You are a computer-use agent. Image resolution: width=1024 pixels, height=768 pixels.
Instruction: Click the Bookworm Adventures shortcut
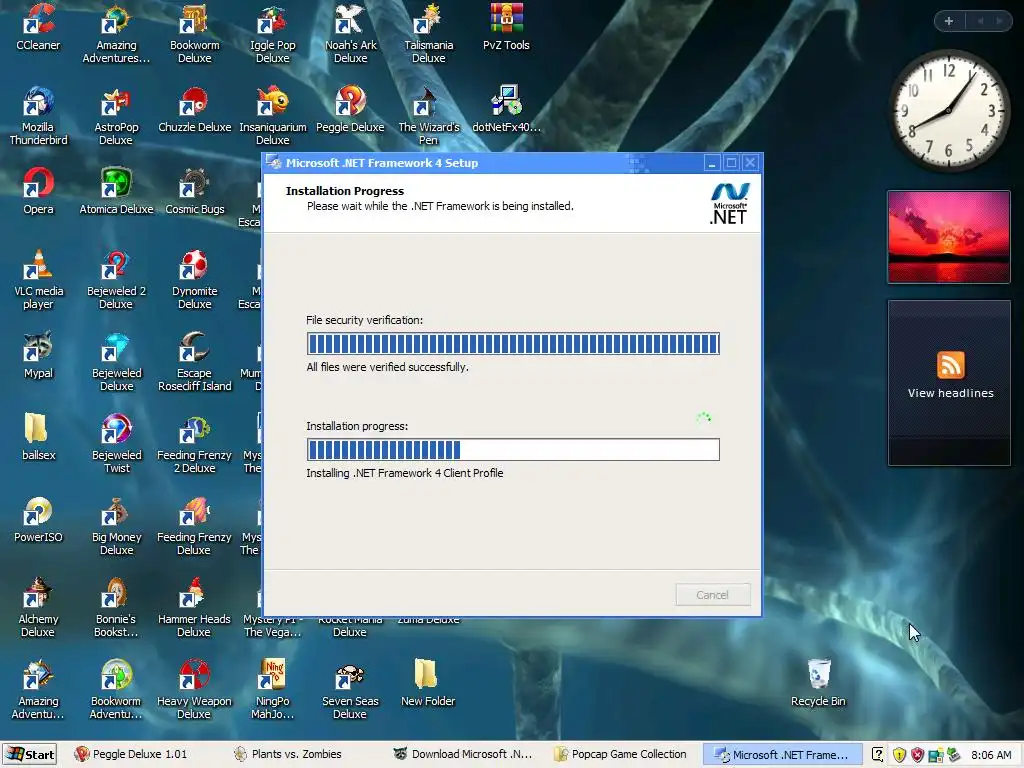coord(116,676)
